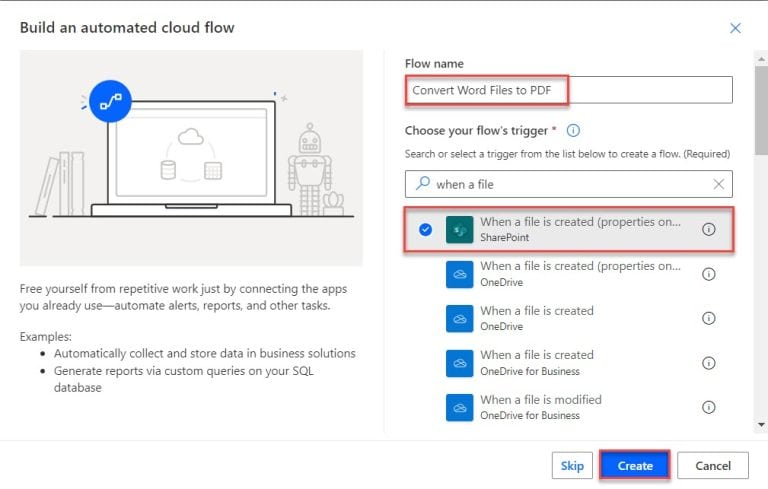Click the magnifier icon in trigger search
The width and height of the screenshot is (768, 489).
click(423, 184)
